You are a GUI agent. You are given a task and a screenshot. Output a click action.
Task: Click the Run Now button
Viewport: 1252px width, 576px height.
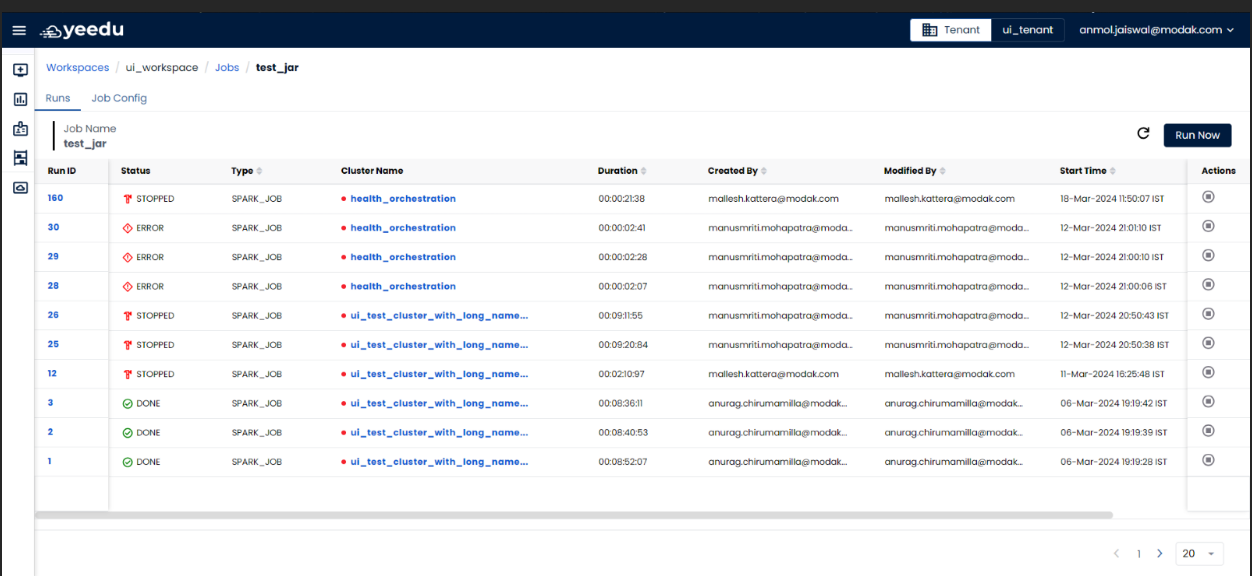pyautogui.click(x=1197, y=135)
